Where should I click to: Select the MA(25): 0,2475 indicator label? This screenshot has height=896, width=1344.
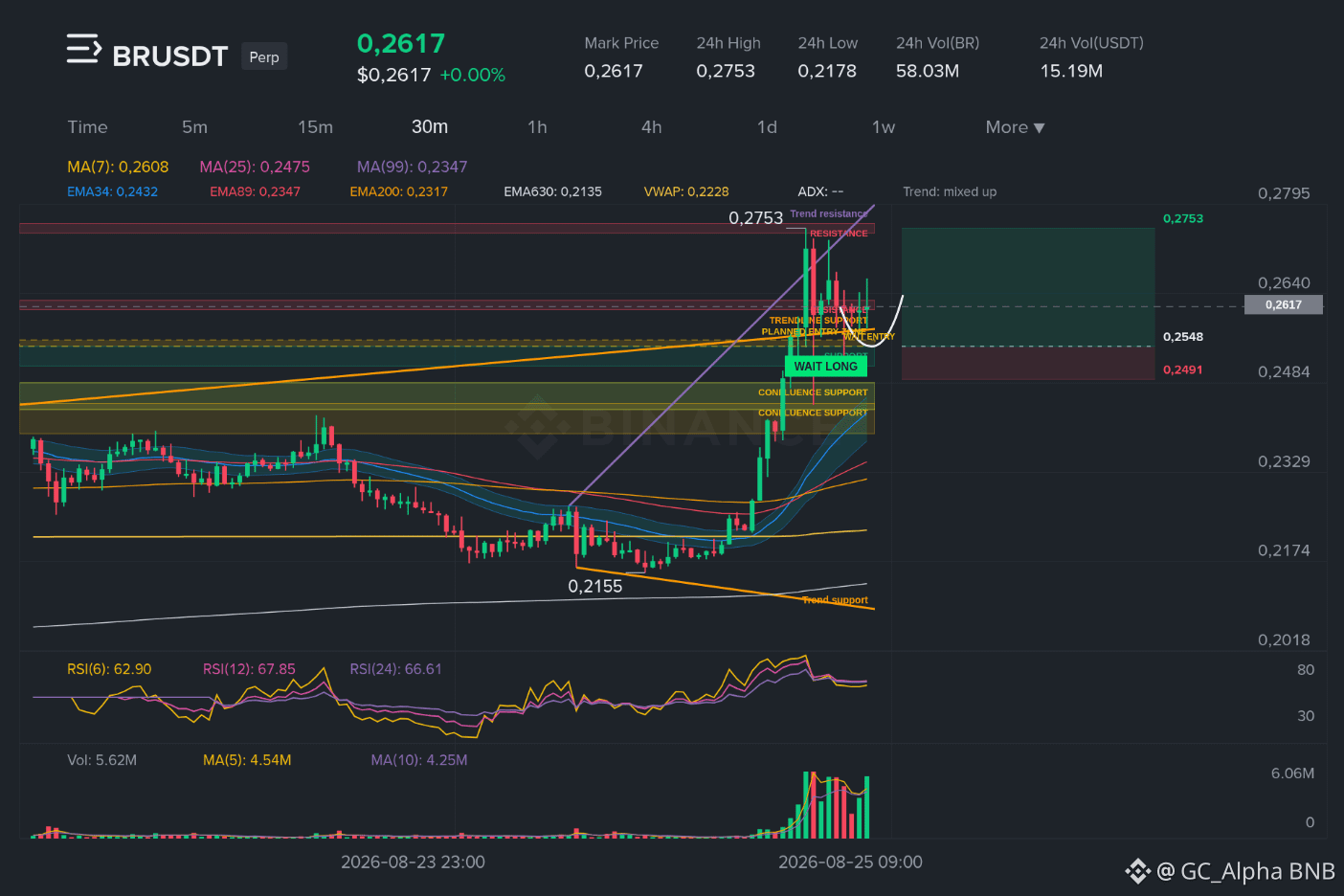click(x=255, y=167)
